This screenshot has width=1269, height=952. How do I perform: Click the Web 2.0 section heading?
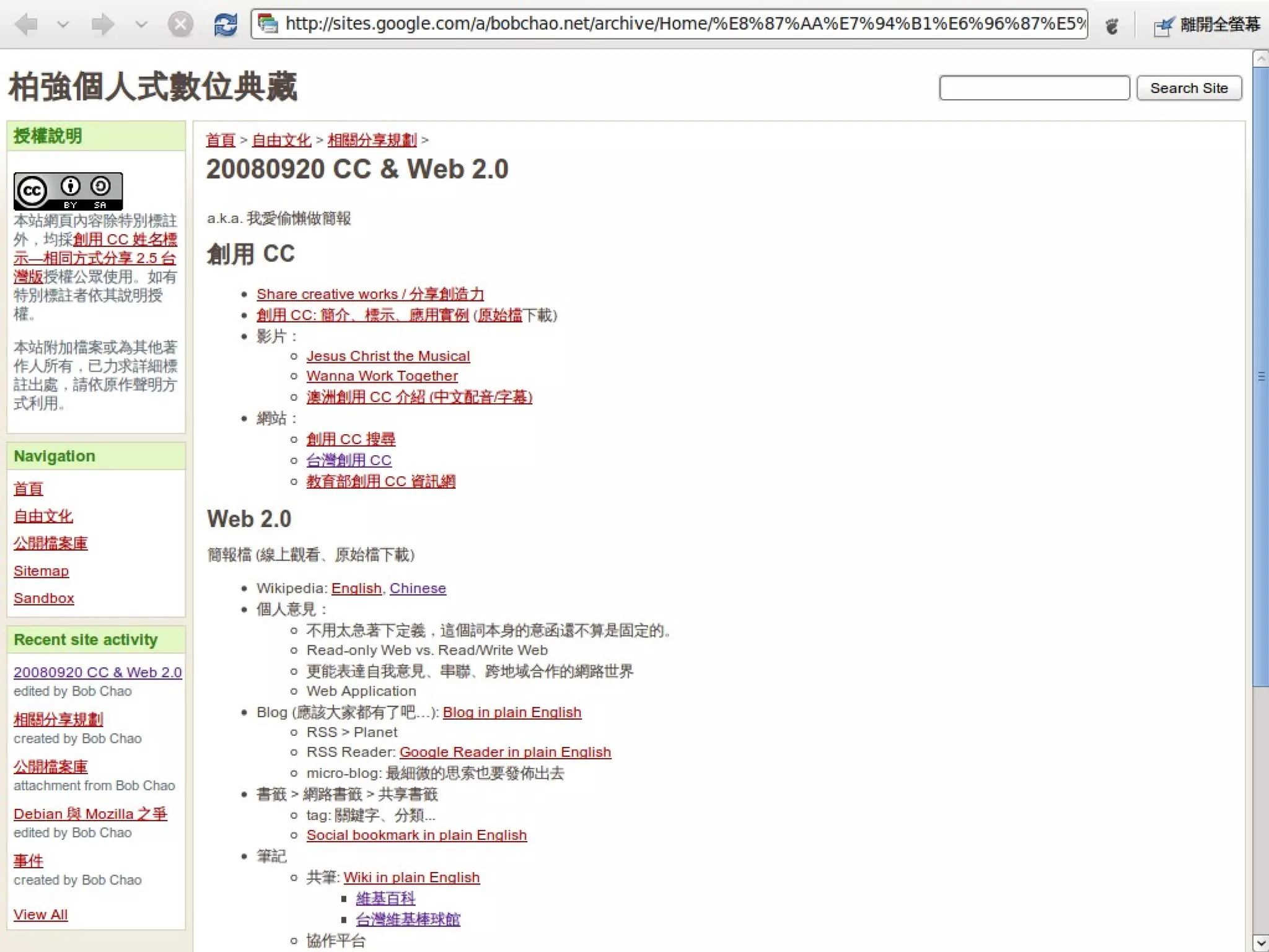coord(249,519)
